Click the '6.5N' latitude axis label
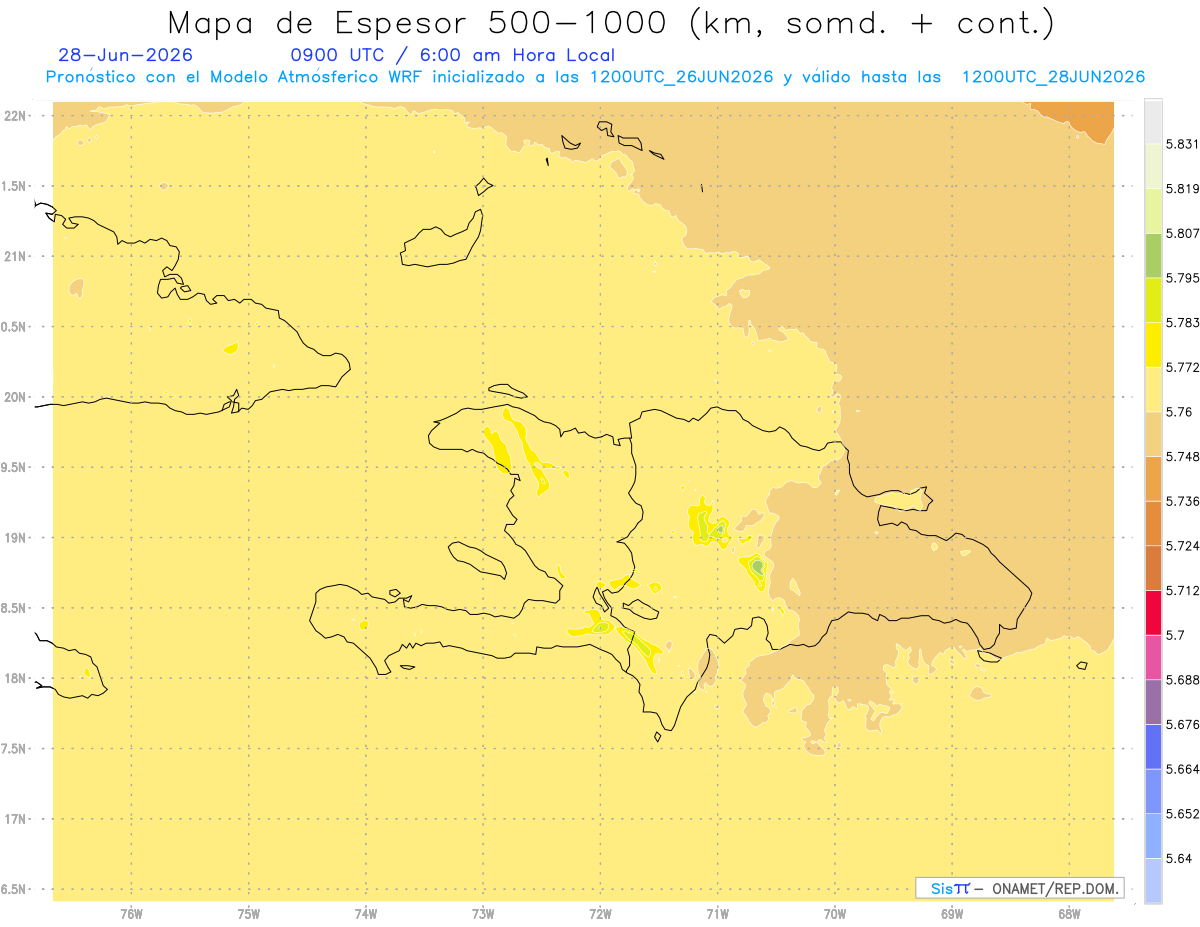This screenshot has width=1200, height=927. click(14, 889)
